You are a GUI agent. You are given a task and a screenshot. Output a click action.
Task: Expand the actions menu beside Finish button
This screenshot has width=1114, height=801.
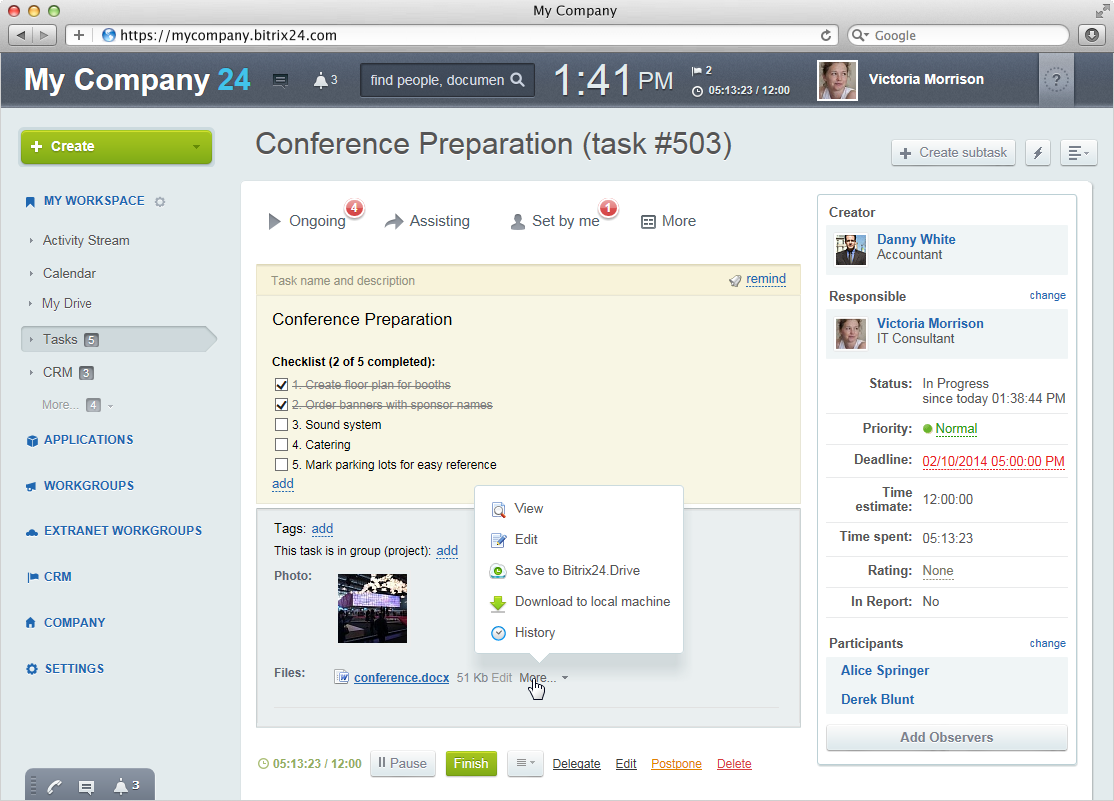click(525, 763)
